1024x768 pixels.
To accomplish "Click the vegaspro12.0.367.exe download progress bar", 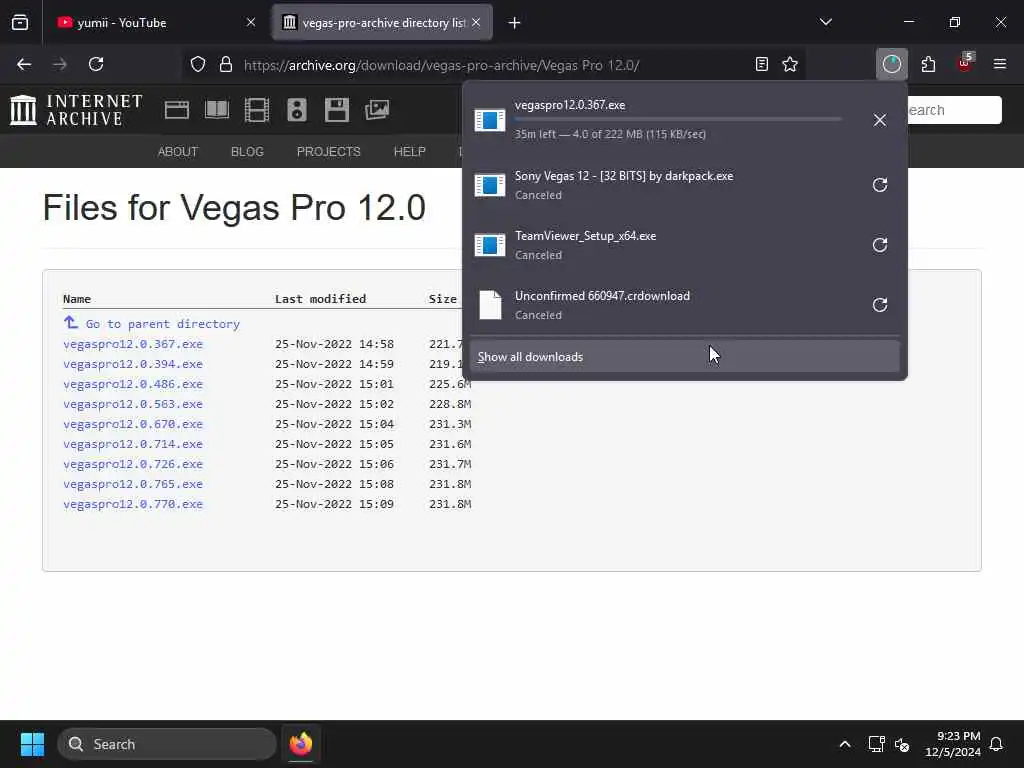I will point(678,120).
